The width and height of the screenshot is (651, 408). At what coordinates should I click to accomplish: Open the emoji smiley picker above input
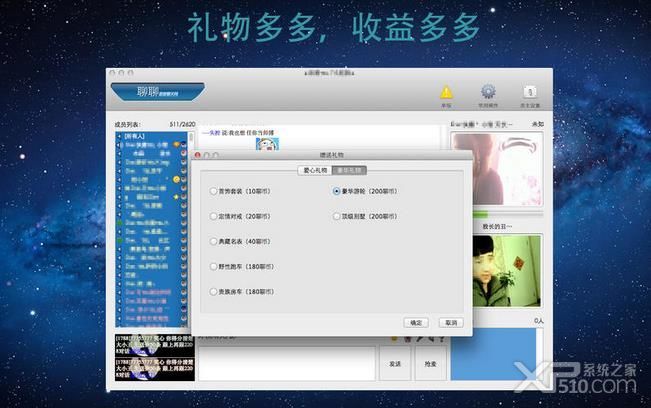[x=394, y=339]
